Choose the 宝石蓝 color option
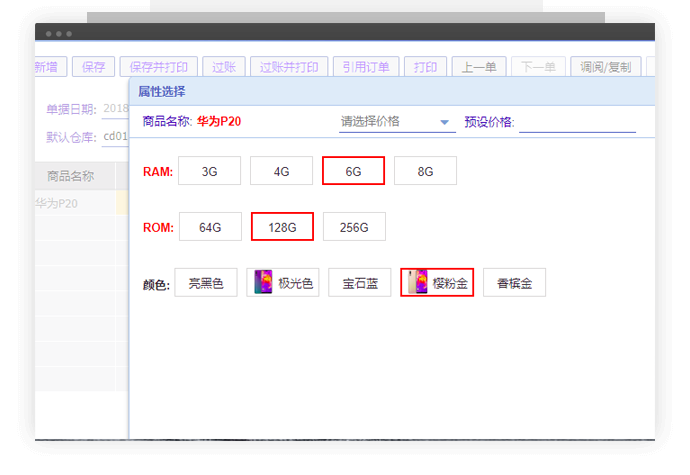690x475 pixels. pos(360,283)
